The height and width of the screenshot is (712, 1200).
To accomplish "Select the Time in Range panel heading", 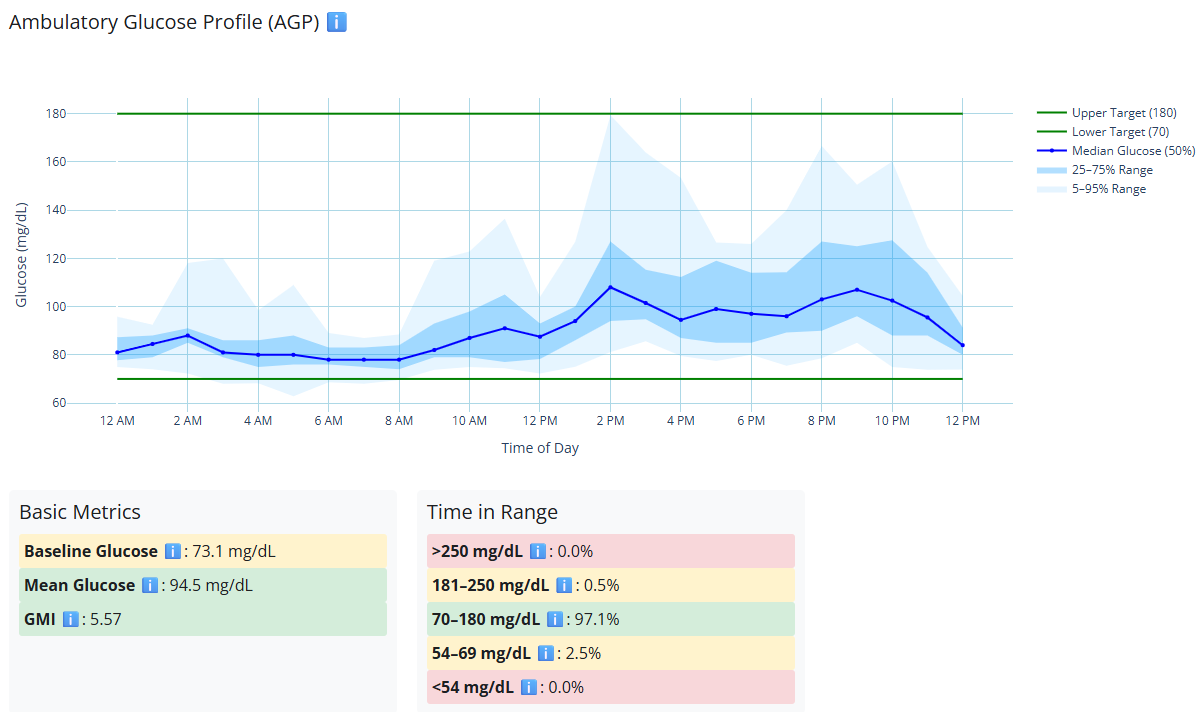I will click(x=492, y=512).
